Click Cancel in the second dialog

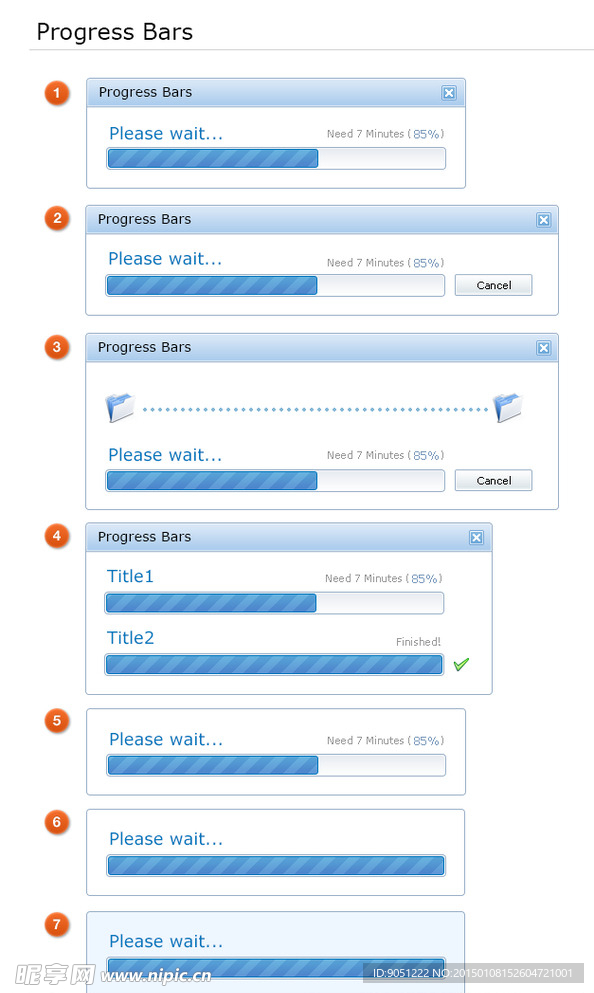(x=493, y=285)
